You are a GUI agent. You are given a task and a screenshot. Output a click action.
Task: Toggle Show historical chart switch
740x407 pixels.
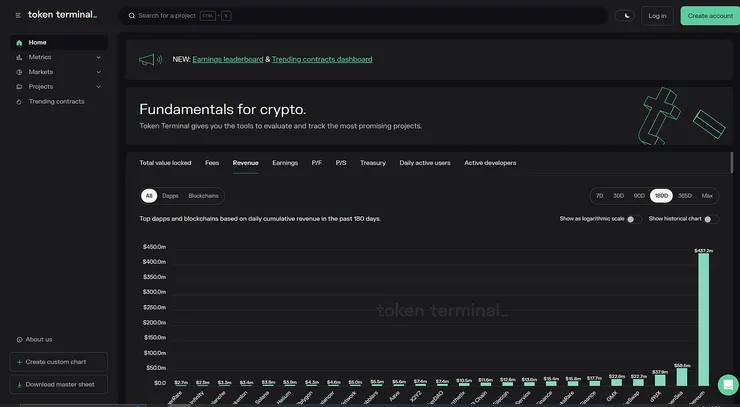pyautogui.click(x=711, y=219)
